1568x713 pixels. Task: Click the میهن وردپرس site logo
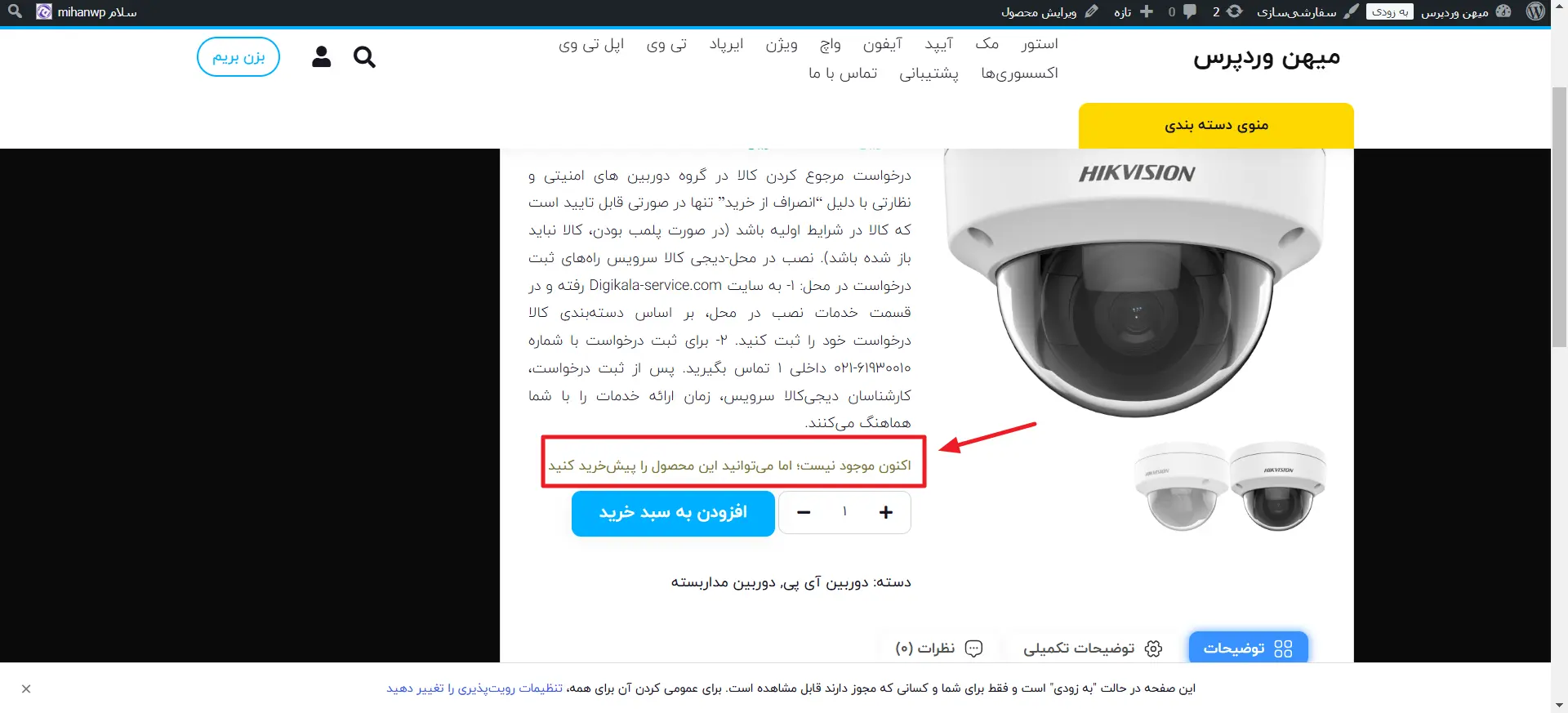(x=1267, y=58)
